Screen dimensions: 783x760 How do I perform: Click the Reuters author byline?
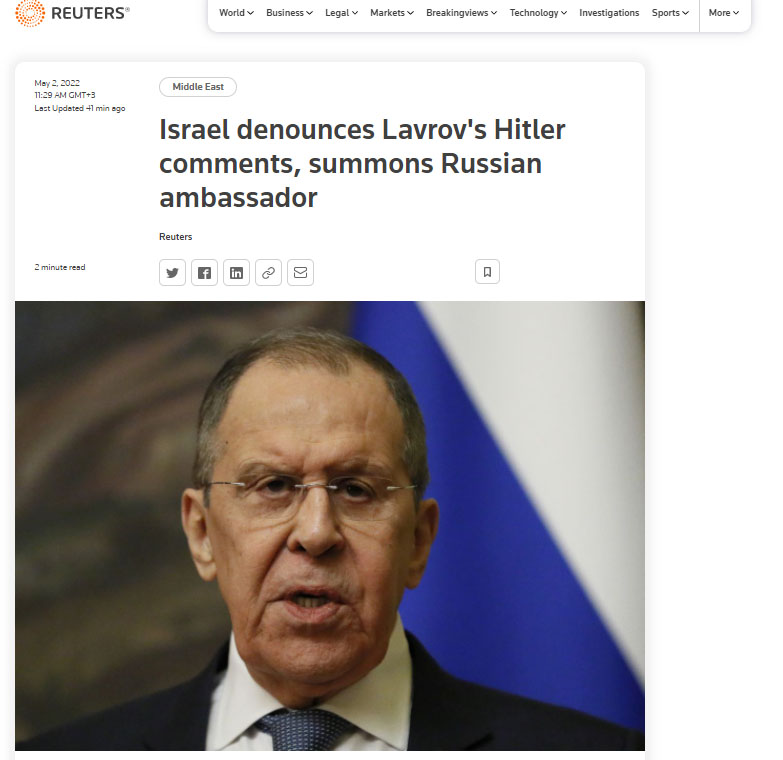(175, 237)
